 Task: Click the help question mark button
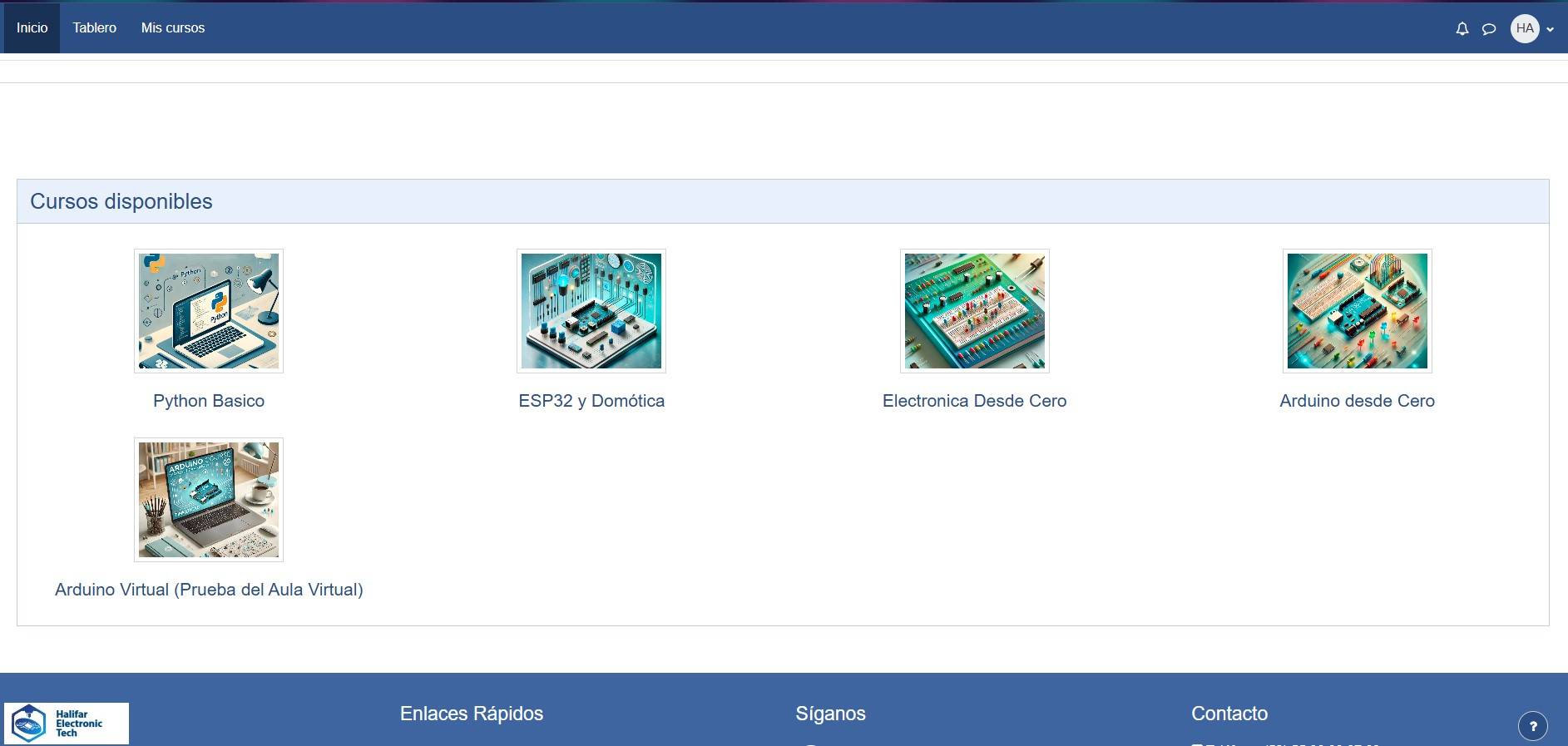(1533, 726)
